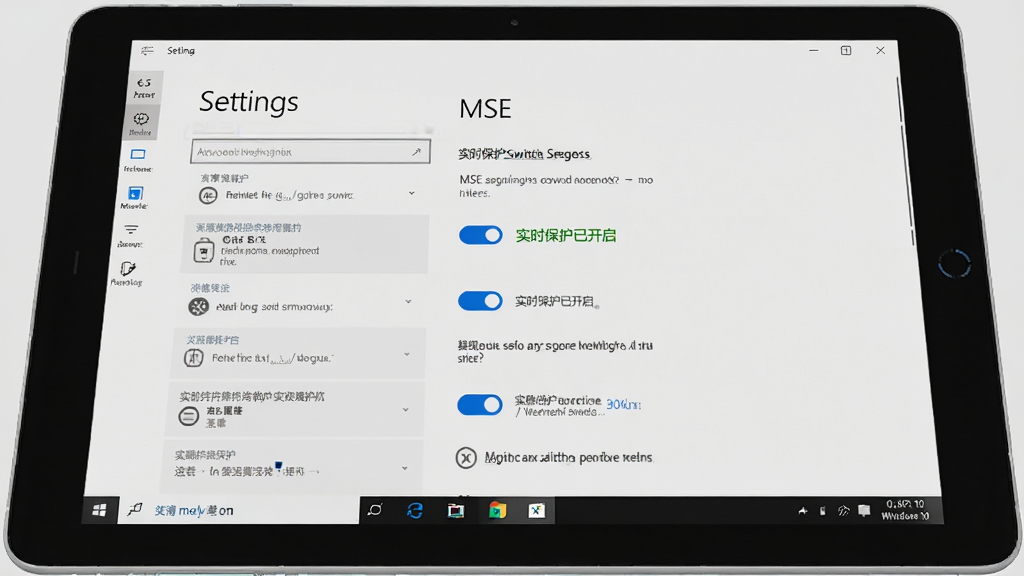Open the notification center tray icon

pyautogui.click(x=864, y=511)
